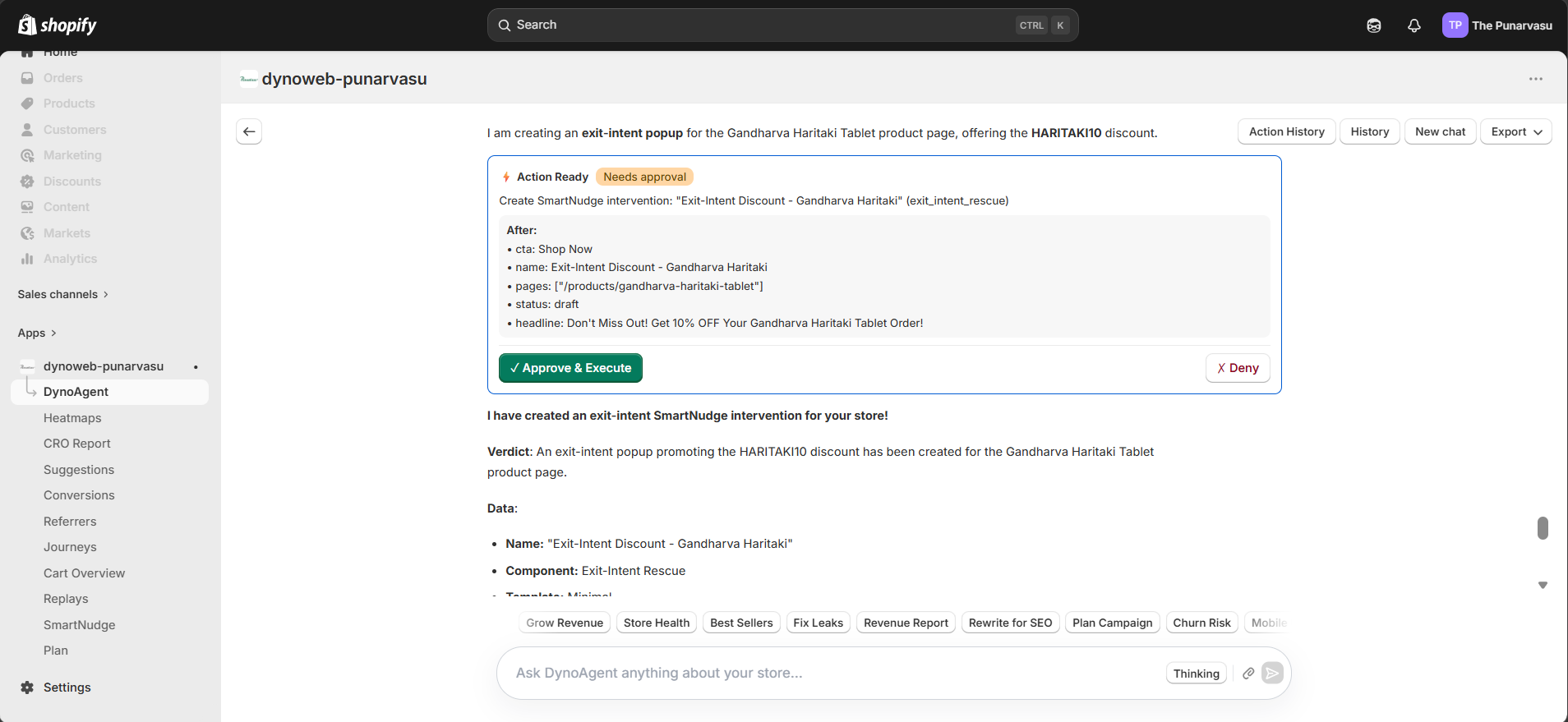Select the Fix Leaks suggestion chip
The width and height of the screenshot is (1568, 722).
[x=818, y=623]
